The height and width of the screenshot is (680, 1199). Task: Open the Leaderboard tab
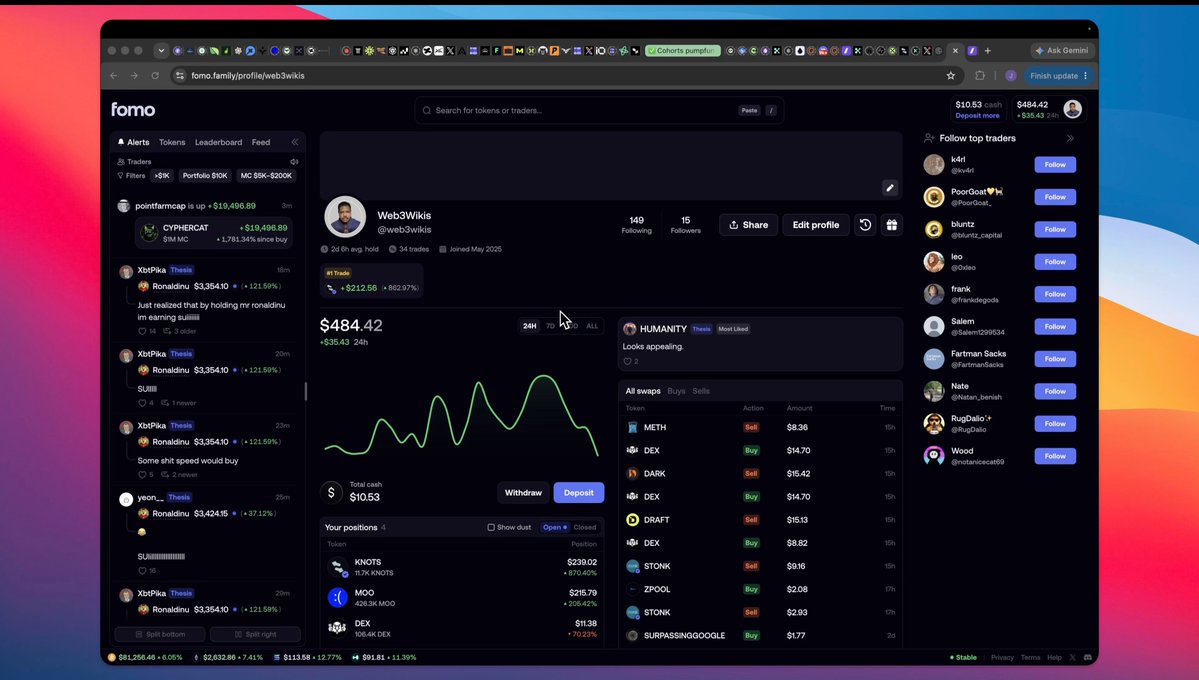pyautogui.click(x=219, y=142)
